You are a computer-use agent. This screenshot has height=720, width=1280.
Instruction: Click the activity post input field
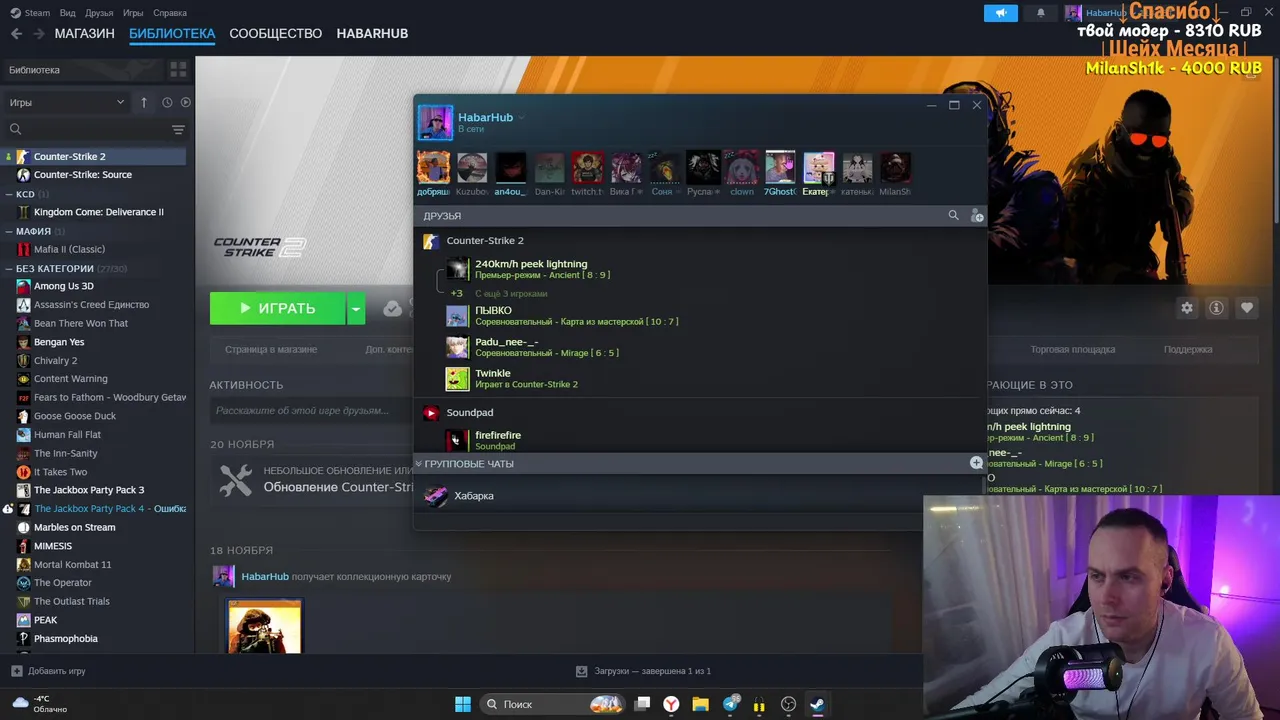312,410
